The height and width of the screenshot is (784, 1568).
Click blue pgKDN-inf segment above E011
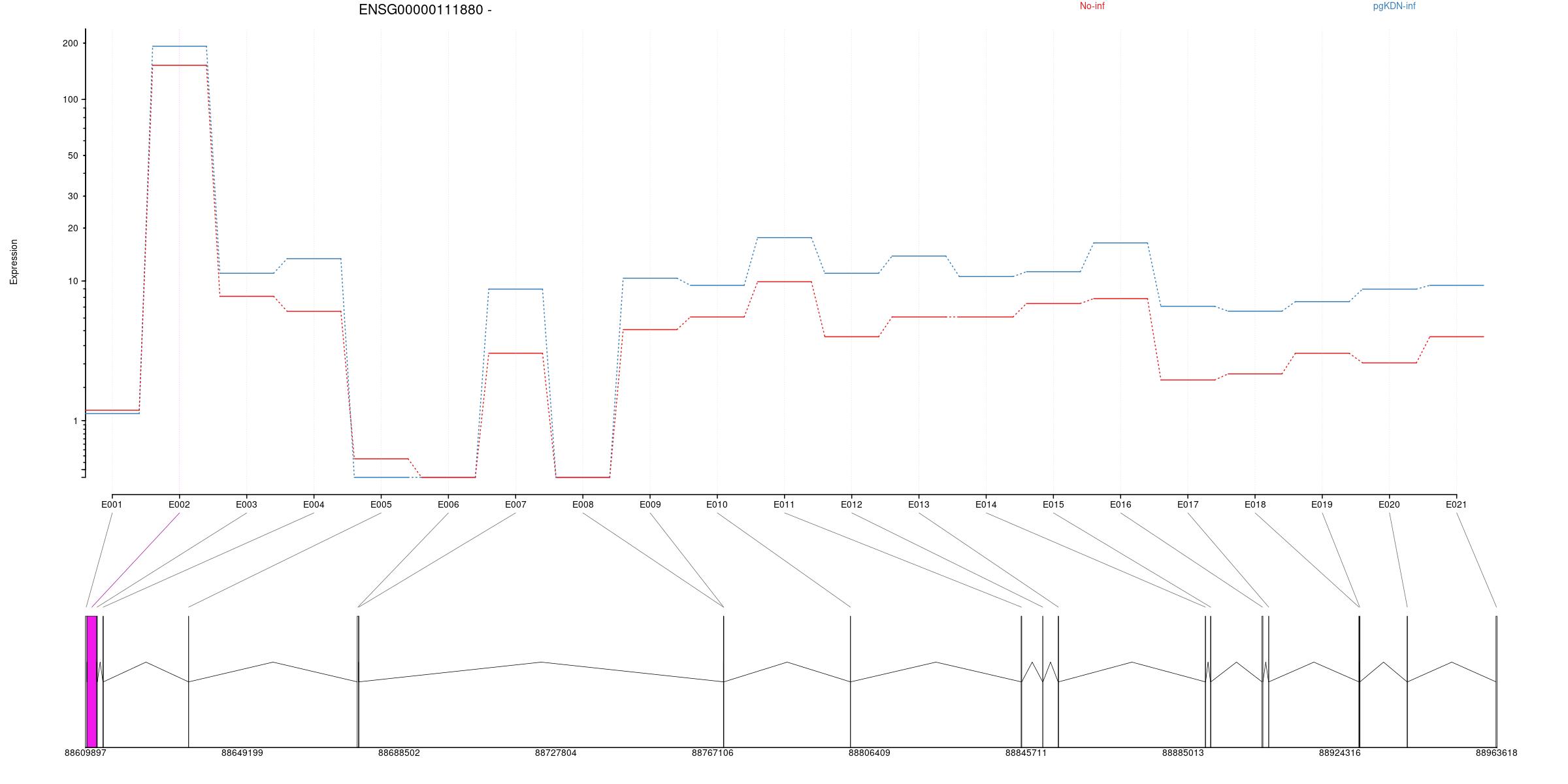(x=784, y=238)
